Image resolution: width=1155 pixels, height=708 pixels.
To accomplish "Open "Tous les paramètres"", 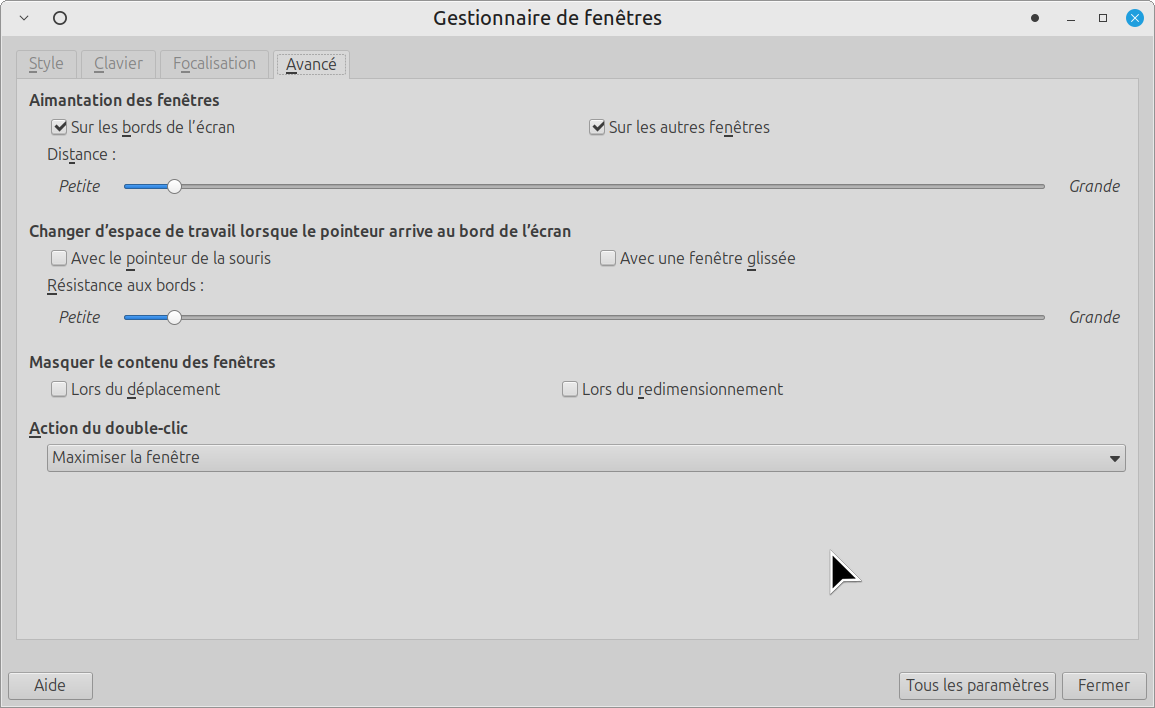I will [x=977, y=686].
